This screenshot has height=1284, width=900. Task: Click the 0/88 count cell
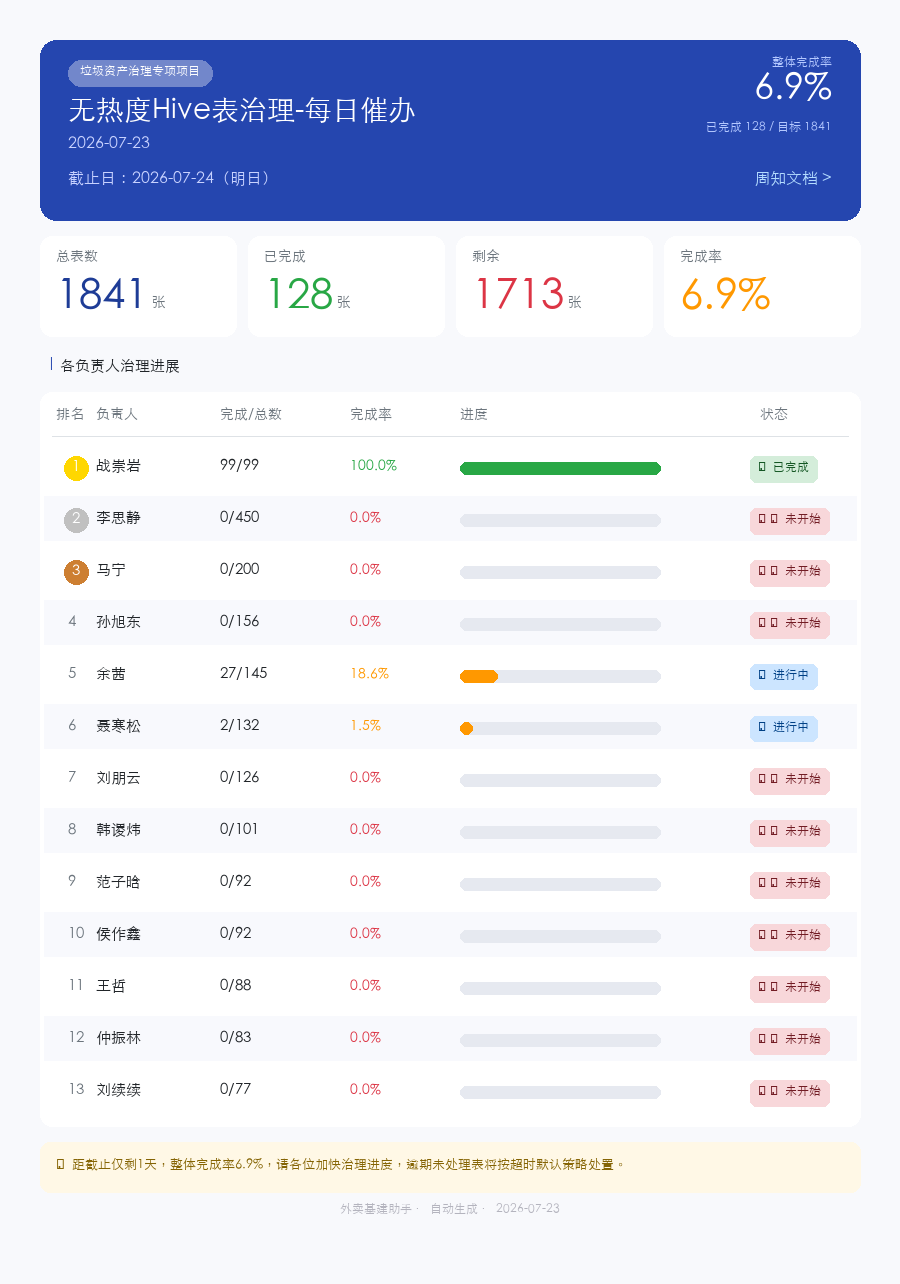pyautogui.click(x=236, y=985)
